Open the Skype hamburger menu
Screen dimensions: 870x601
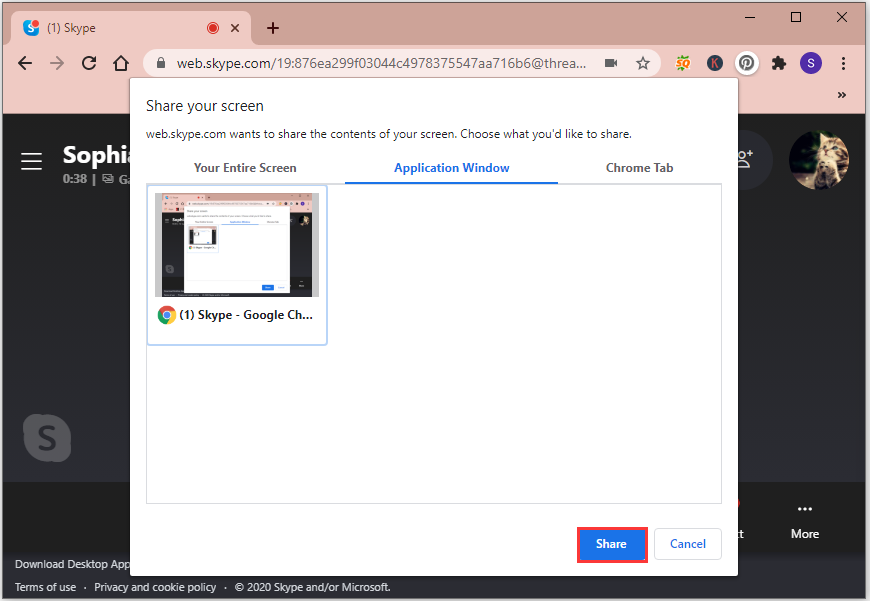(x=32, y=161)
